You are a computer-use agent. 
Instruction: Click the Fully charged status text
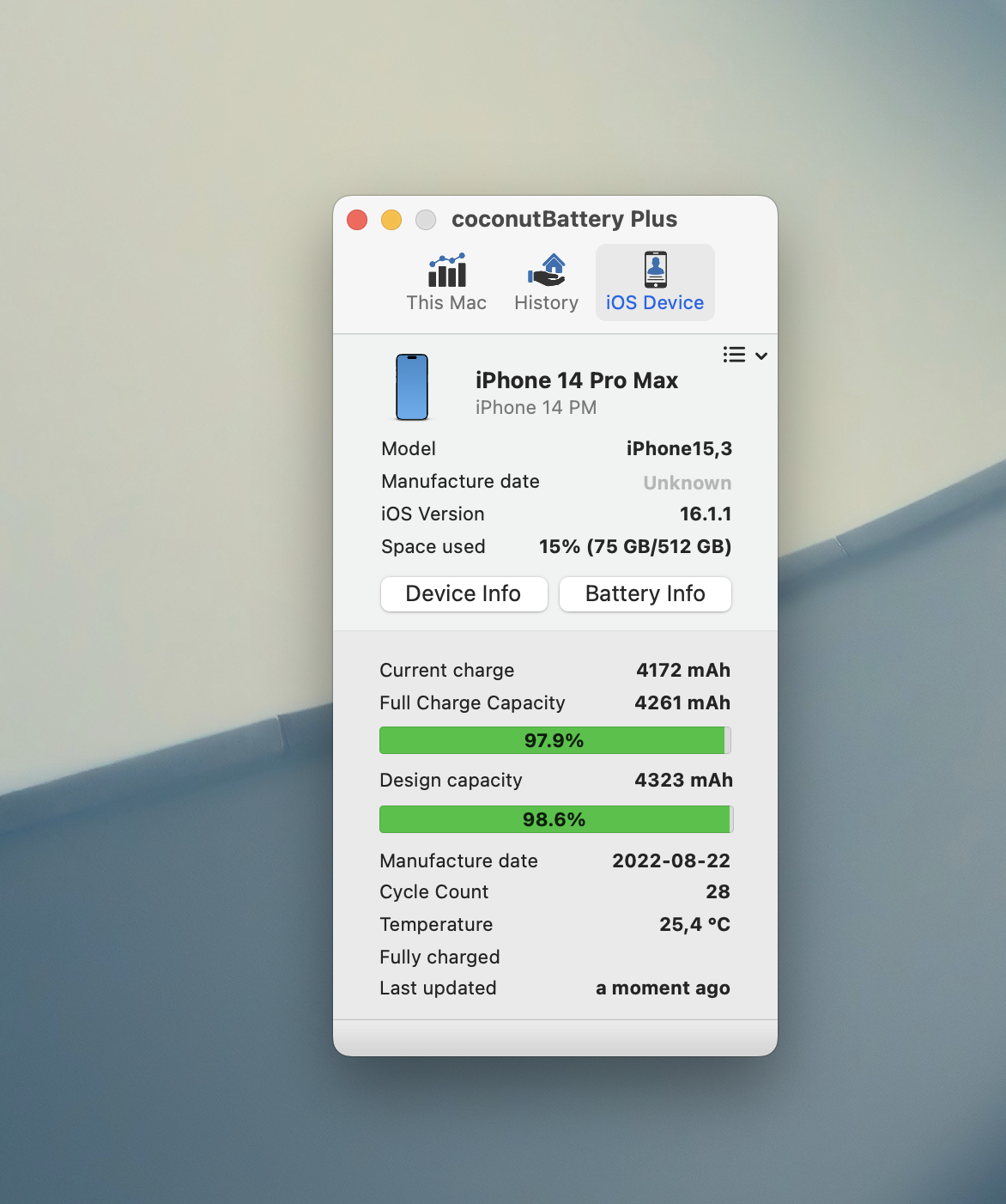click(x=439, y=957)
